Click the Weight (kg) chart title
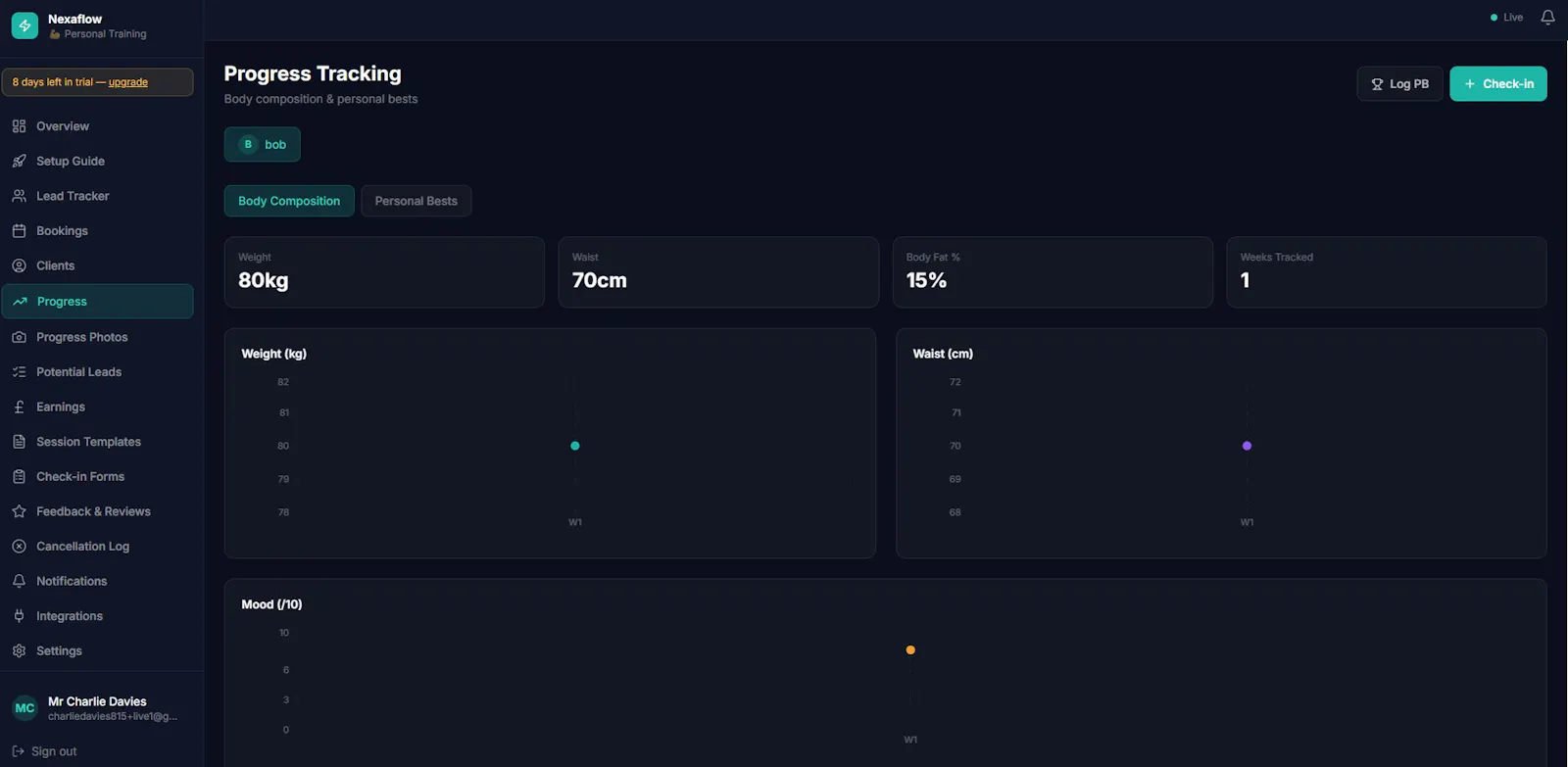This screenshot has width=1568, height=767. point(273,354)
